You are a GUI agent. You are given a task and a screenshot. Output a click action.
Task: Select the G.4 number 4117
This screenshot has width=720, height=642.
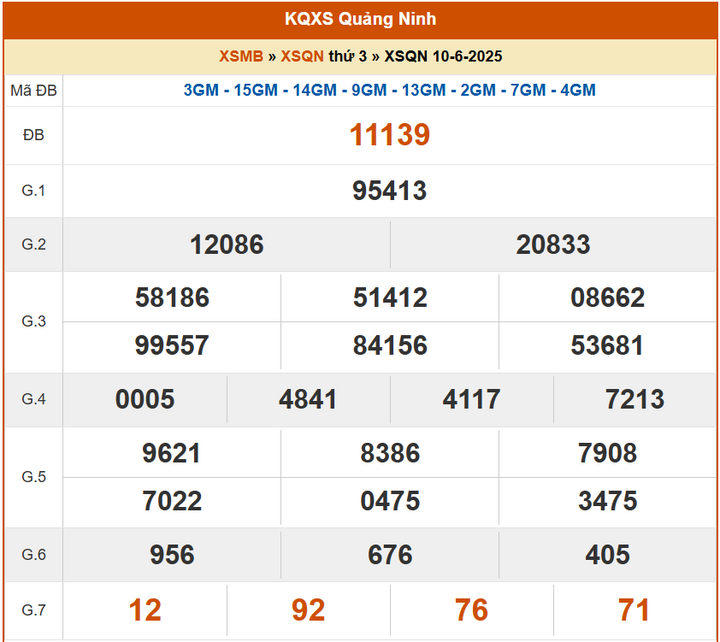(x=472, y=399)
